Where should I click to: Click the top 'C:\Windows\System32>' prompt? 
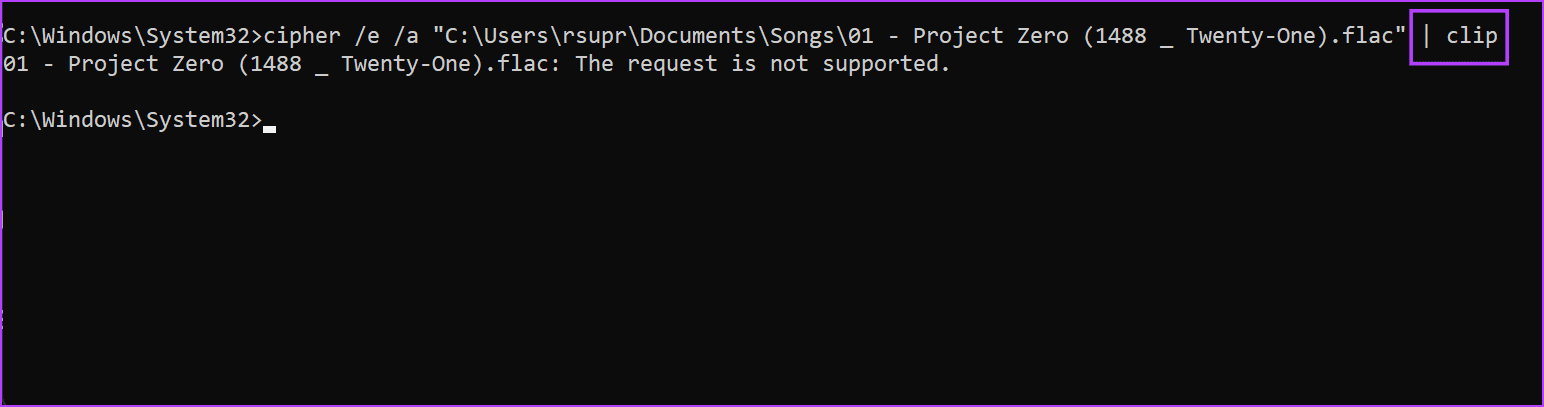click(x=132, y=37)
